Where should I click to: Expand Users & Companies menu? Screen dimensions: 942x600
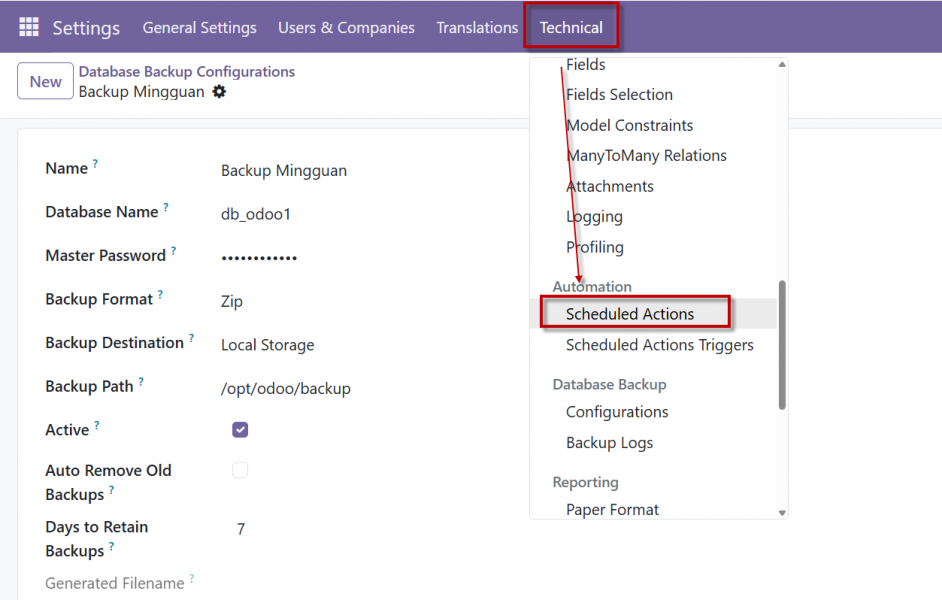[346, 27]
